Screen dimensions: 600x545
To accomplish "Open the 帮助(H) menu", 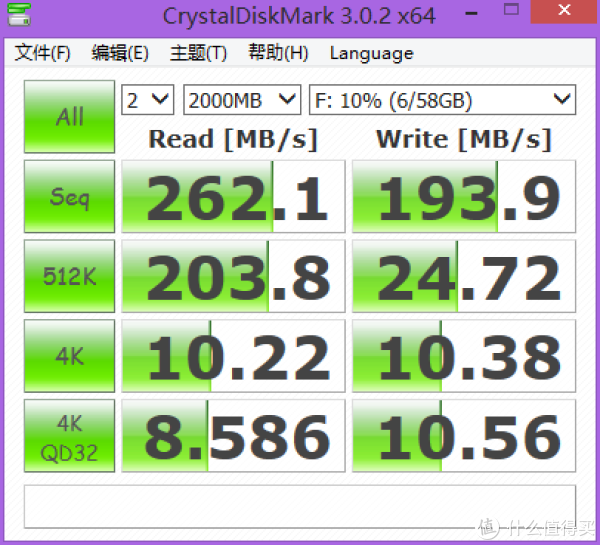I will pos(278,53).
